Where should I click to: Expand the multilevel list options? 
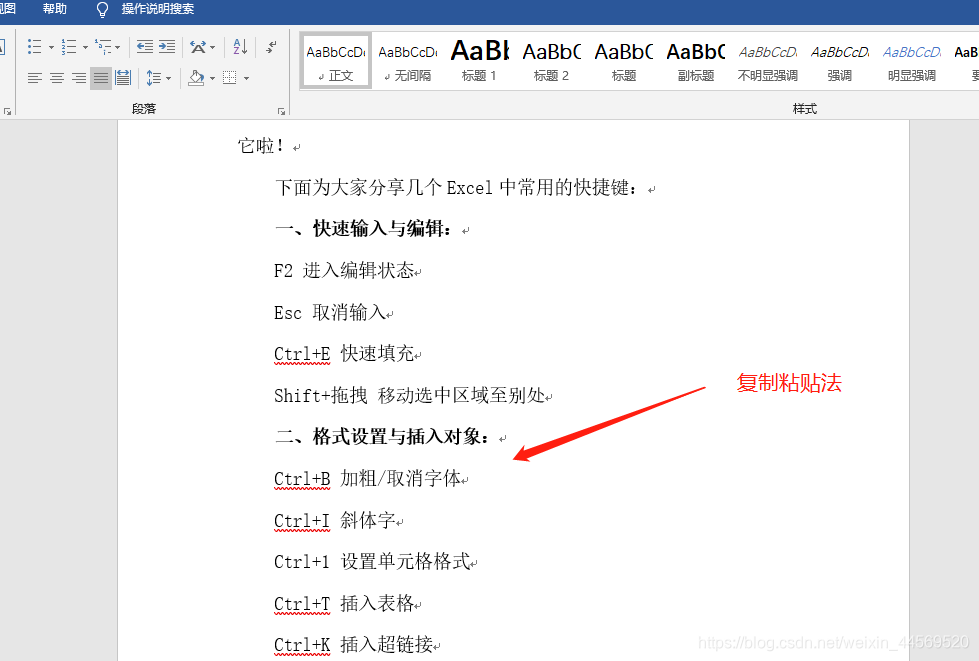117,47
